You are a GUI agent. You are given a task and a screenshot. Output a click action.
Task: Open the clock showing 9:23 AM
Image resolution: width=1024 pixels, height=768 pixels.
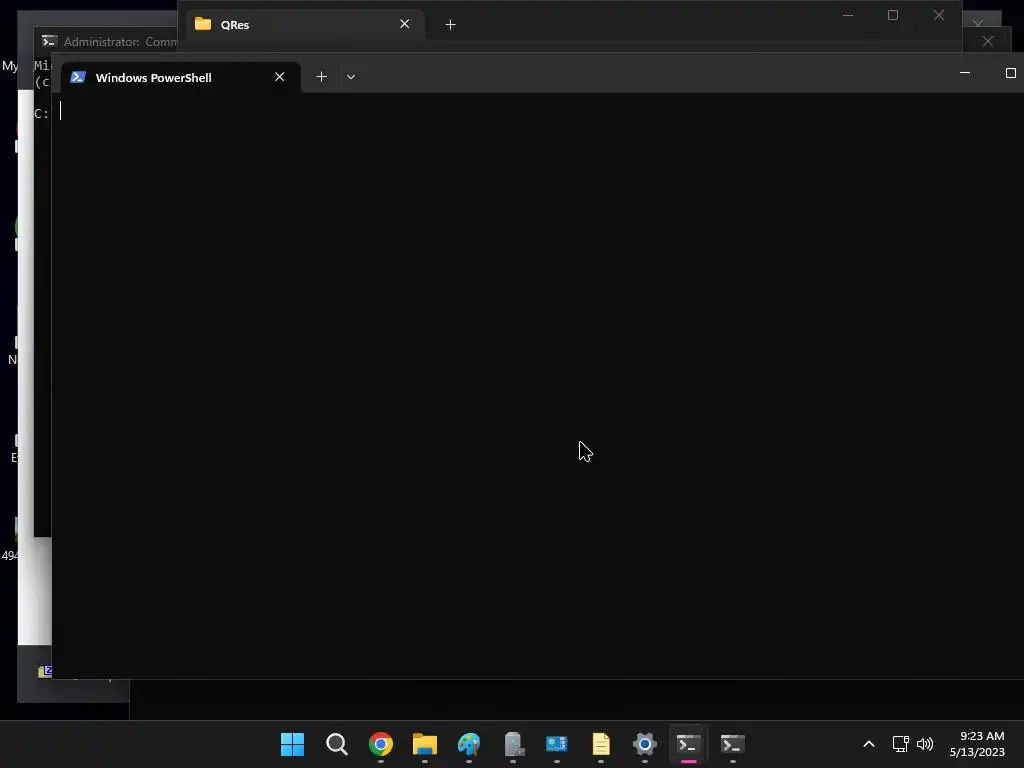coord(977,744)
